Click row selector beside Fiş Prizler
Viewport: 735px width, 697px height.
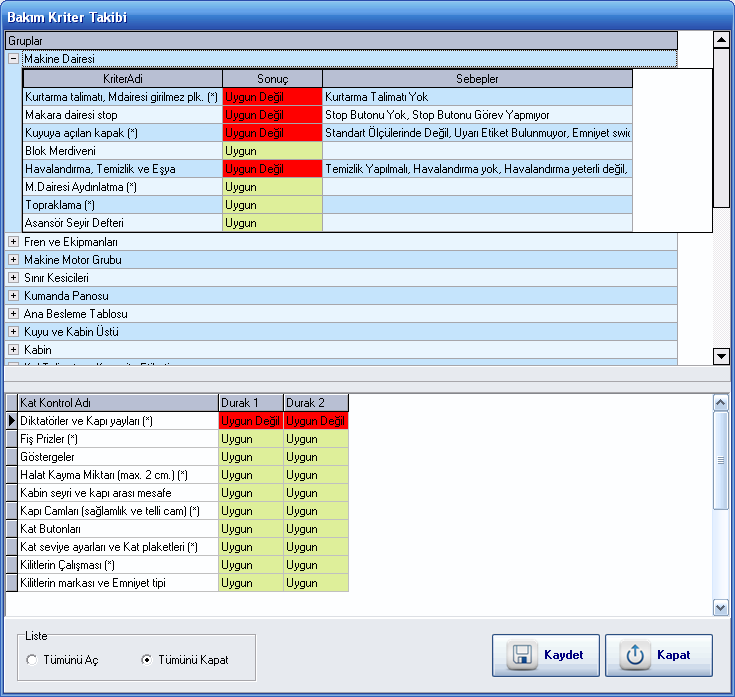click(x=12, y=439)
